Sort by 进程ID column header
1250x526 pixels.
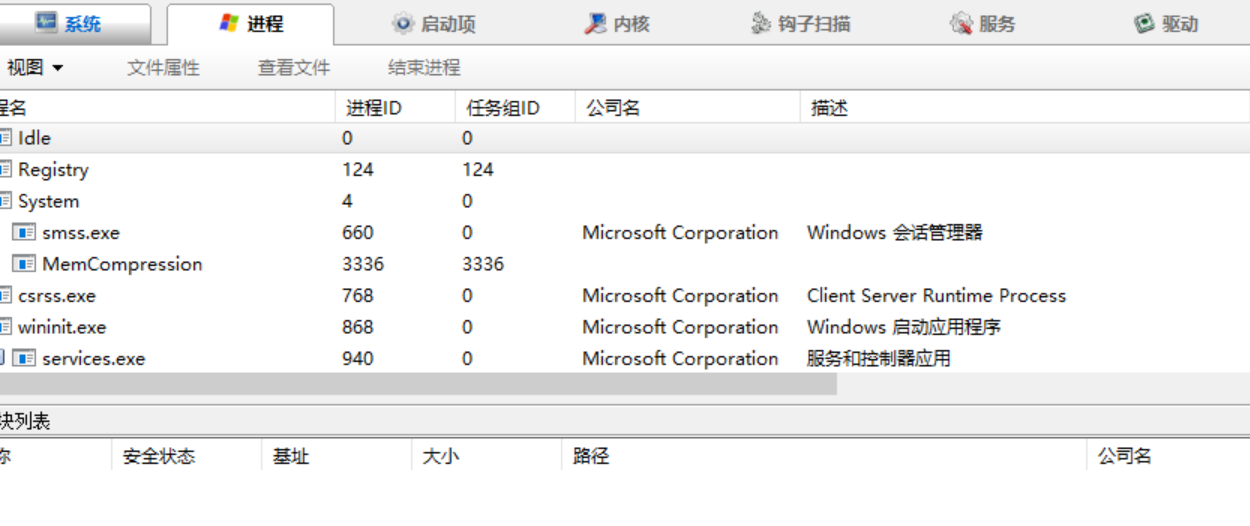point(395,108)
